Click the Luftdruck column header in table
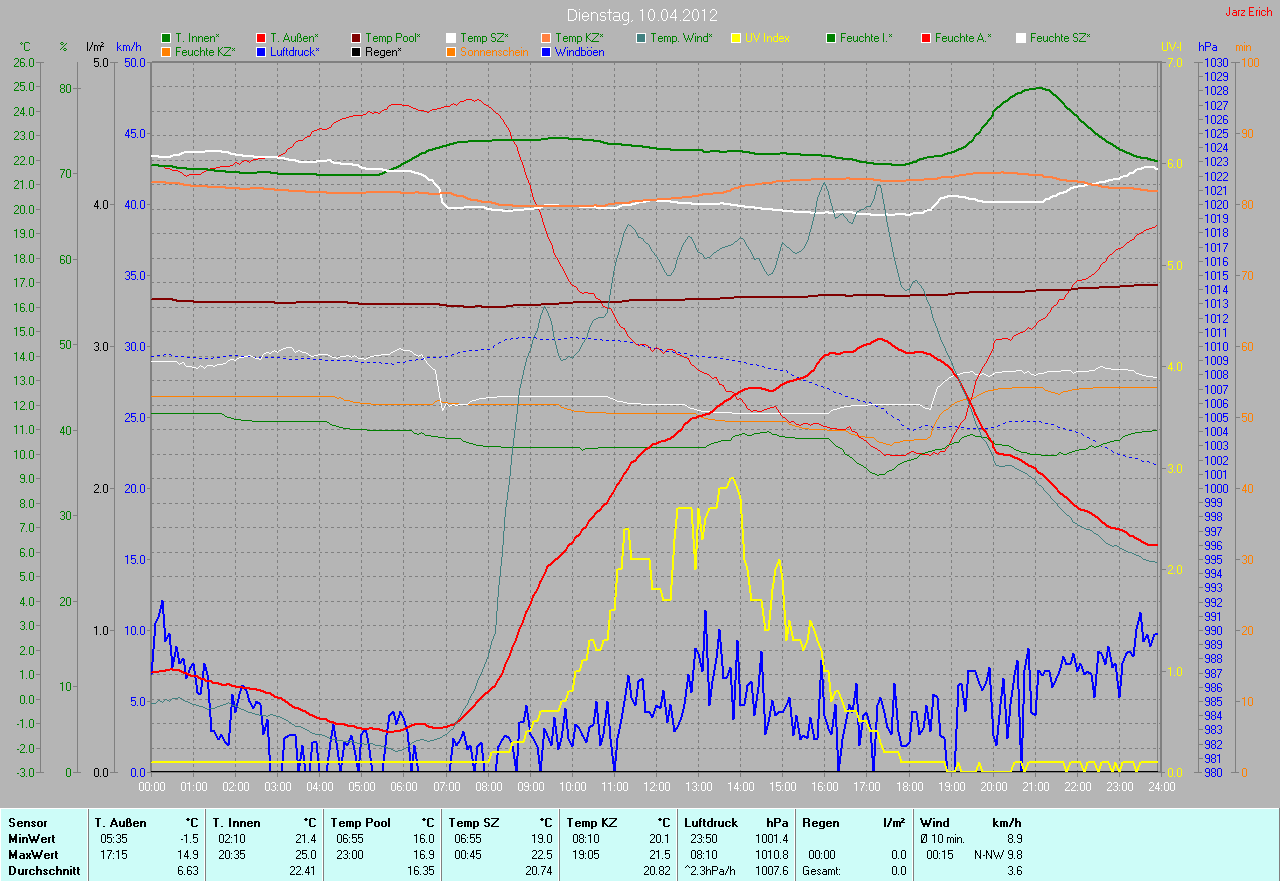Screen dimensions: 1280x881 point(709,822)
